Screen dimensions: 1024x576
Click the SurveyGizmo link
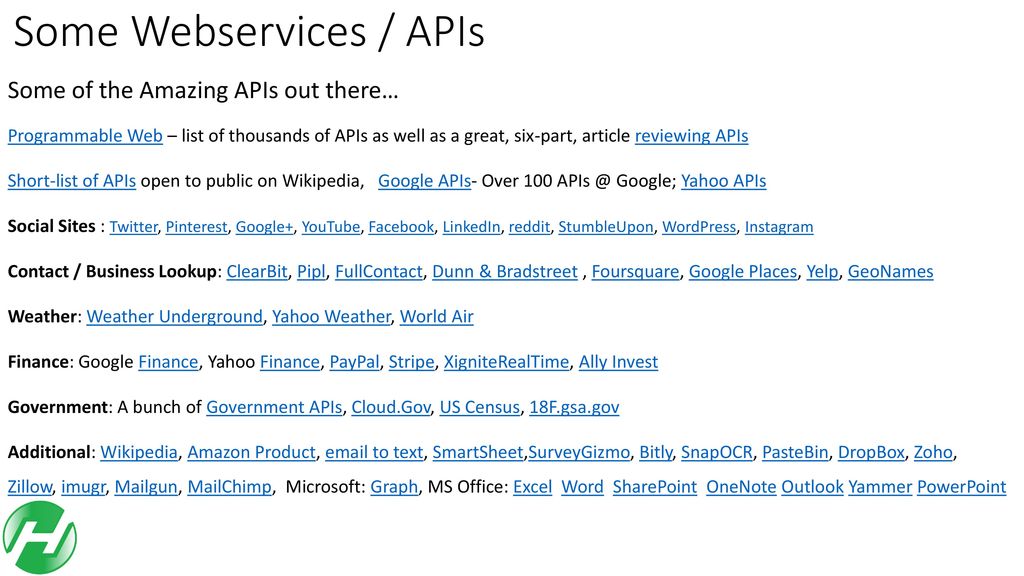pos(579,453)
